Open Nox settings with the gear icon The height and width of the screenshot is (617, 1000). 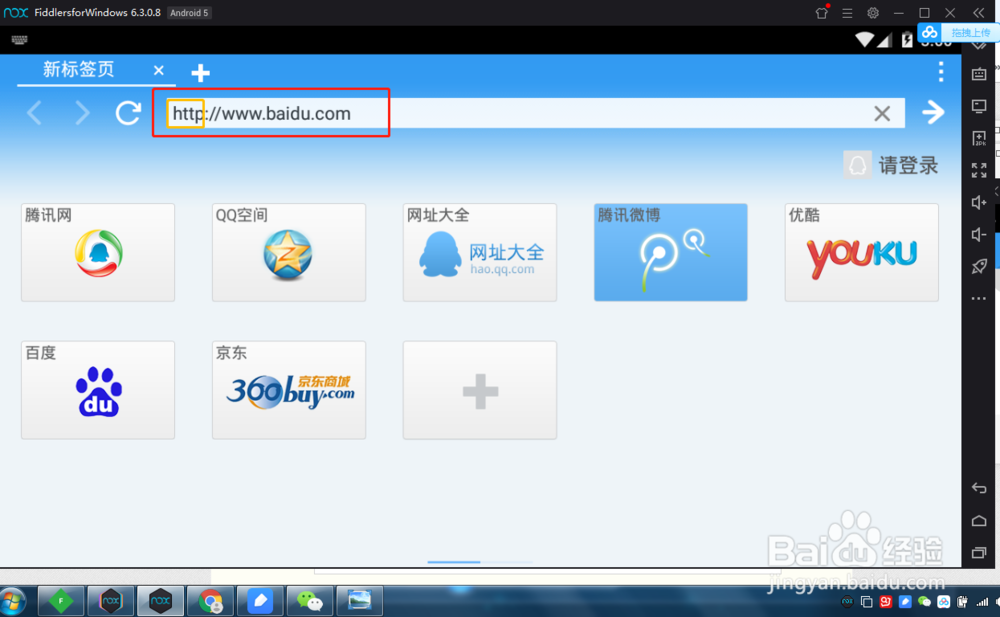[x=872, y=12]
